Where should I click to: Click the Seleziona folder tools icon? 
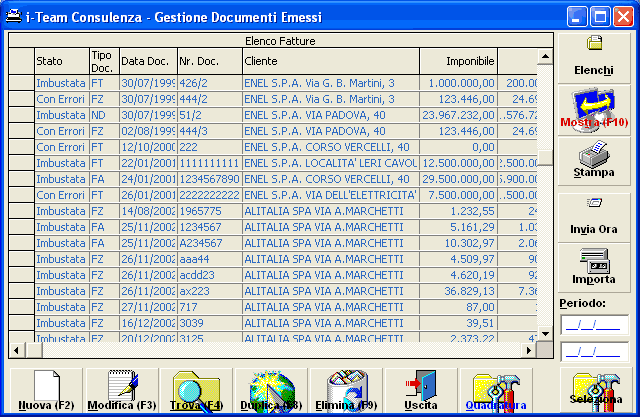[596, 391]
